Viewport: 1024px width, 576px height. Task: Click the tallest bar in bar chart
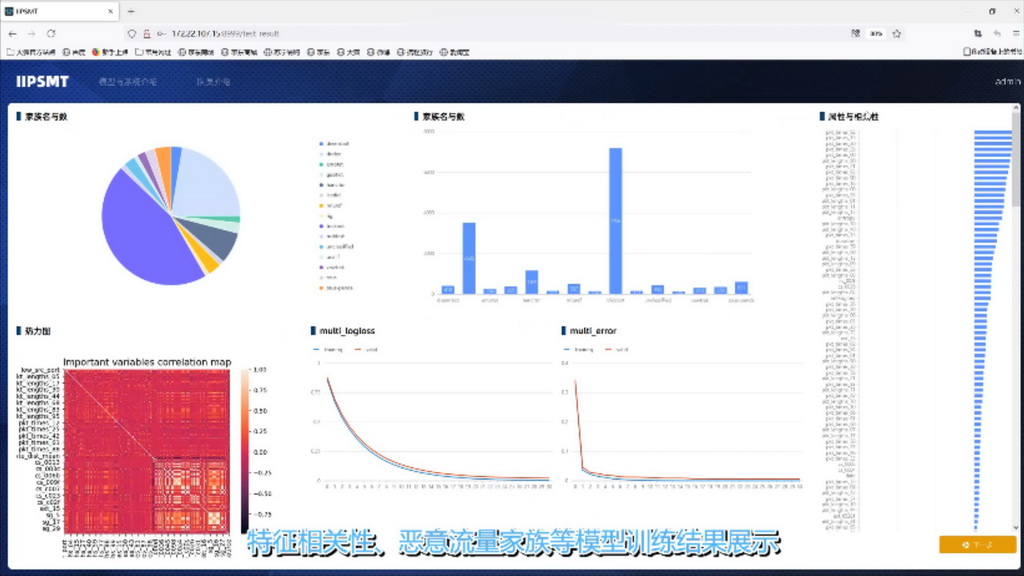click(x=615, y=220)
